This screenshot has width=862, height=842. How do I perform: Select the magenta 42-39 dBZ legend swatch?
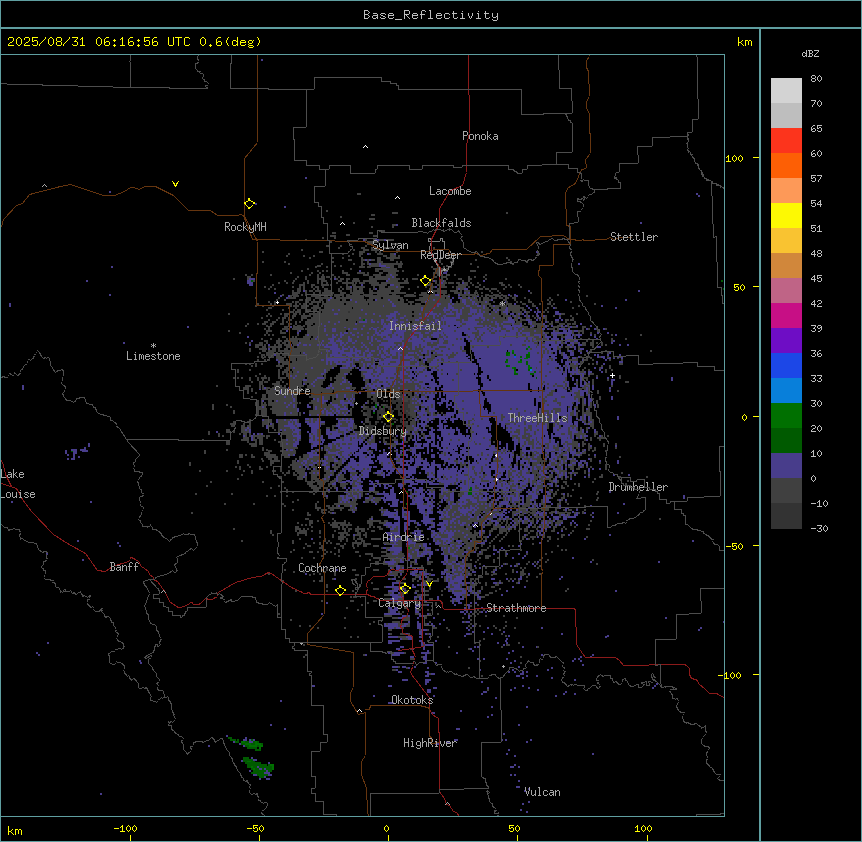[786, 315]
